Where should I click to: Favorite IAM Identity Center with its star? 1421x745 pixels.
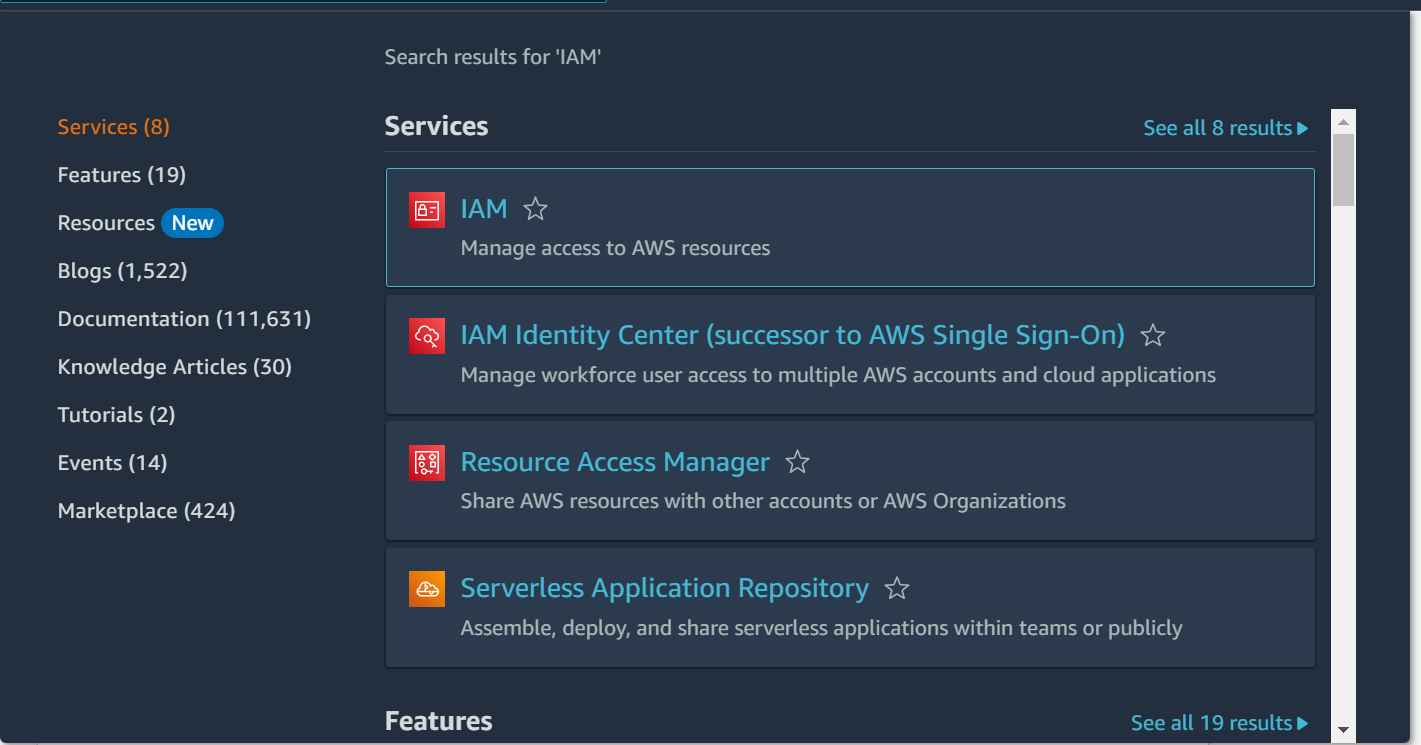pyautogui.click(x=1153, y=335)
